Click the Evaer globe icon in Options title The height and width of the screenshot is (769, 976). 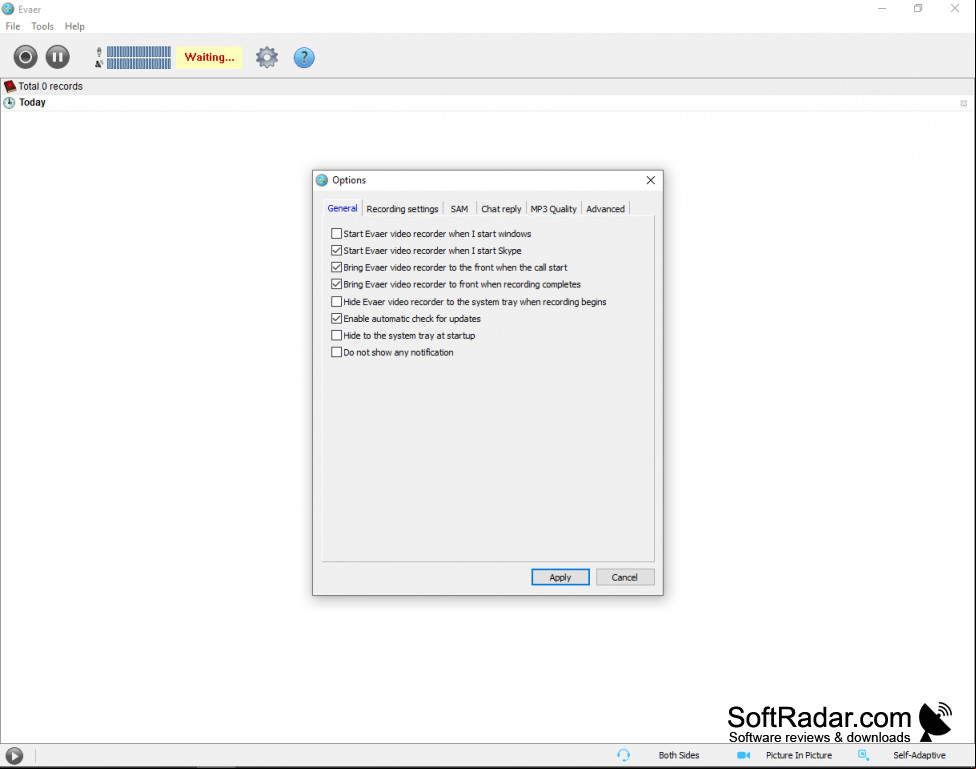pyautogui.click(x=322, y=180)
